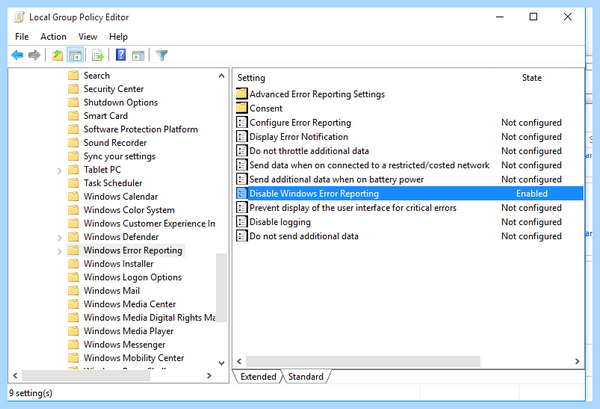
Task: Click tree pane scroll up arrow
Action: [x=222, y=76]
